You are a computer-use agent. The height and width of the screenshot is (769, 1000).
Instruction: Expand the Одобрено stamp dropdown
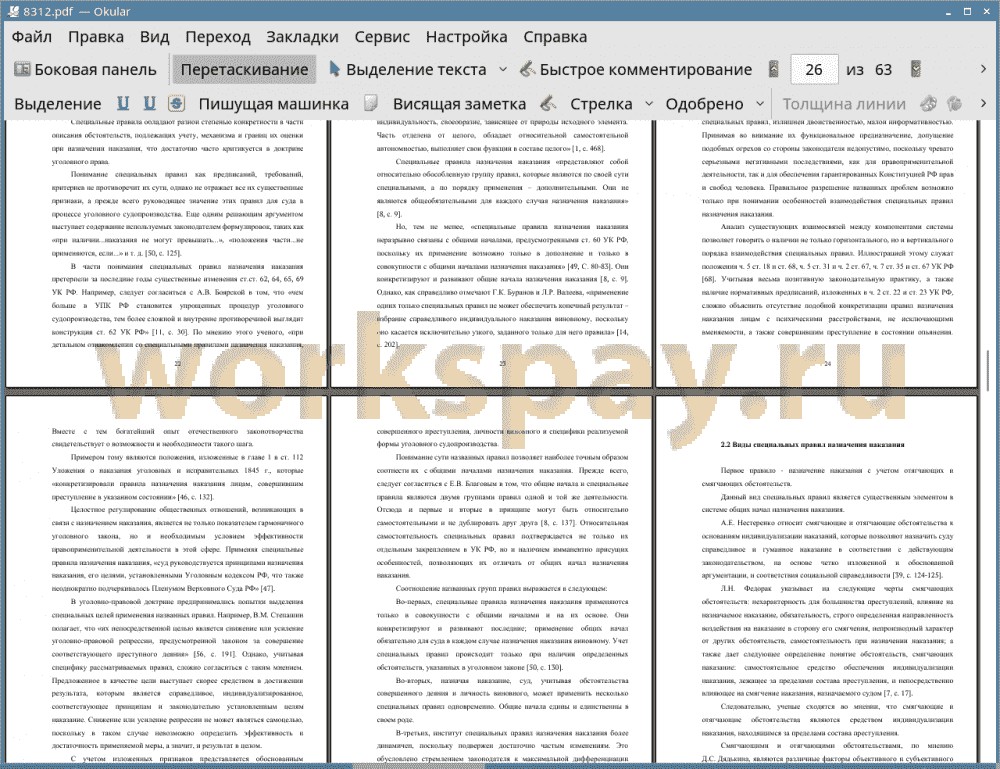click(x=760, y=103)
